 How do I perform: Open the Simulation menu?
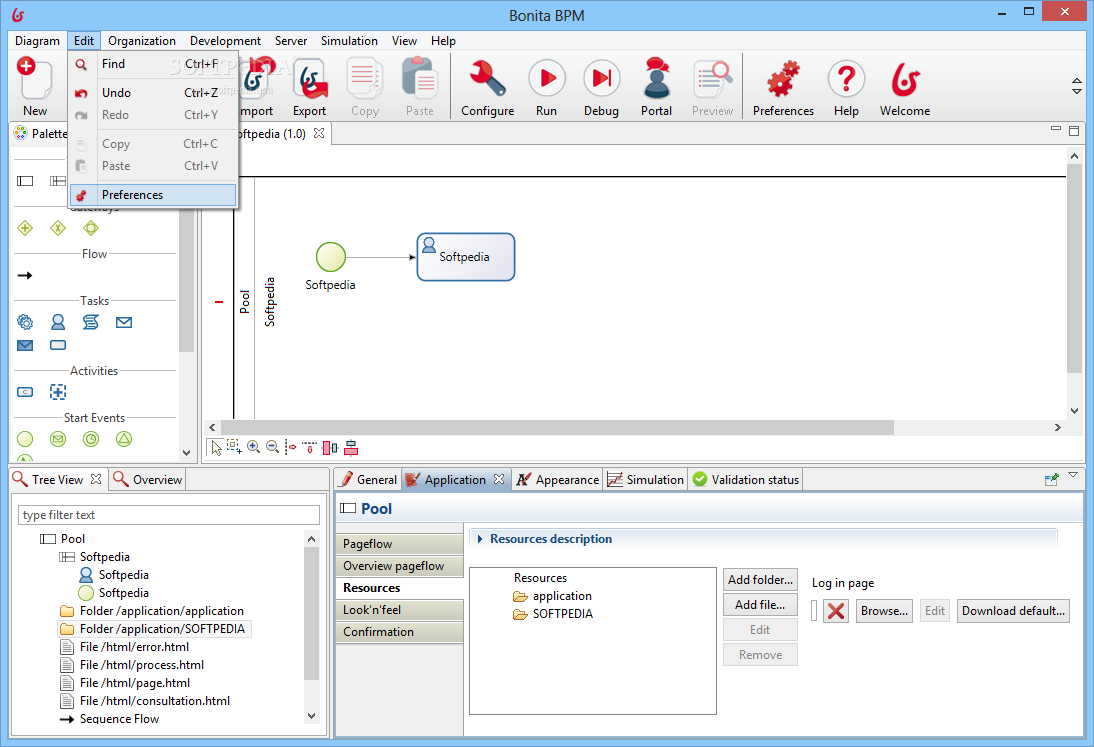point(349,40)
